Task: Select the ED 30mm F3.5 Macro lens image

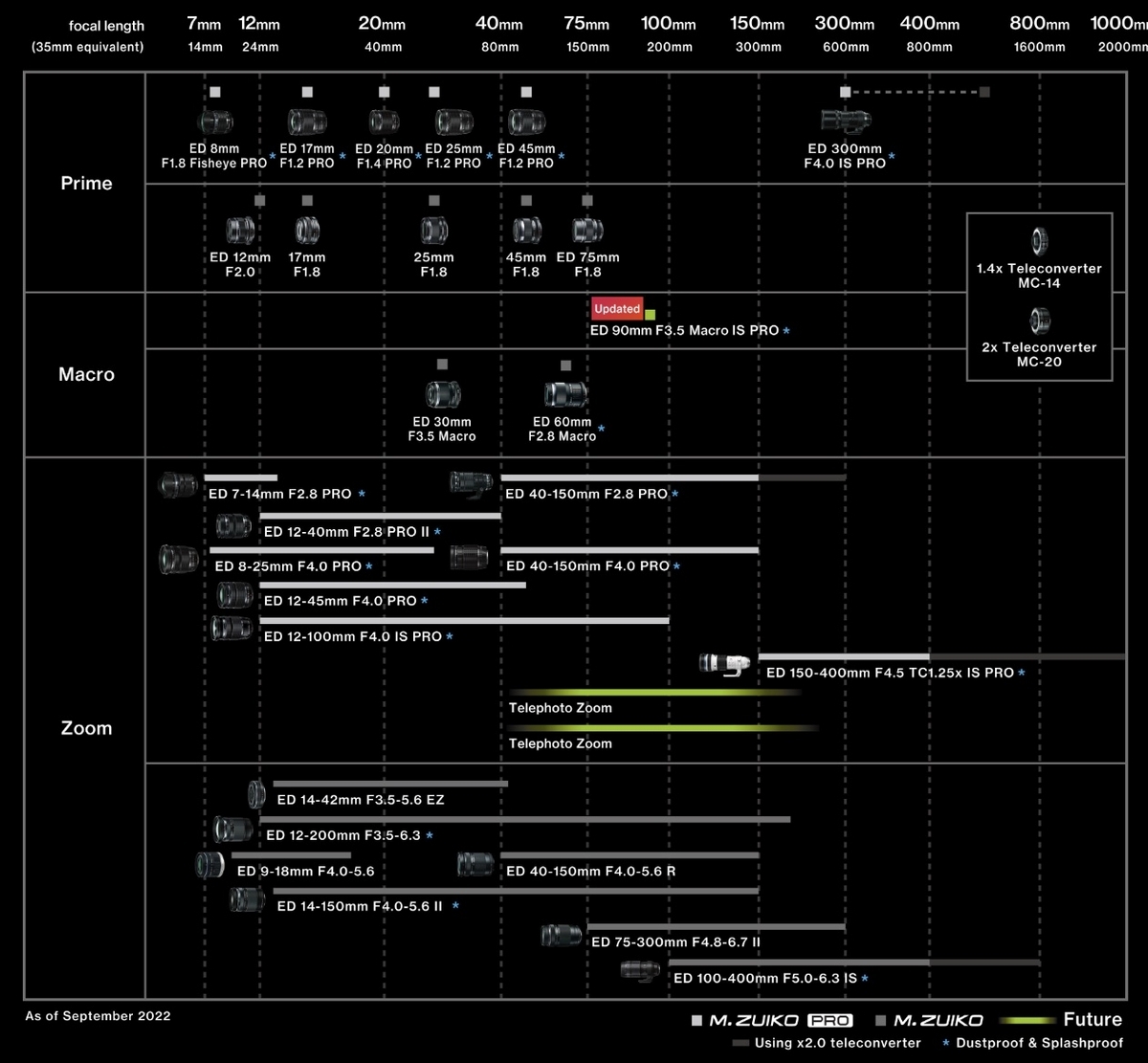Action: [x=442, y=395]
